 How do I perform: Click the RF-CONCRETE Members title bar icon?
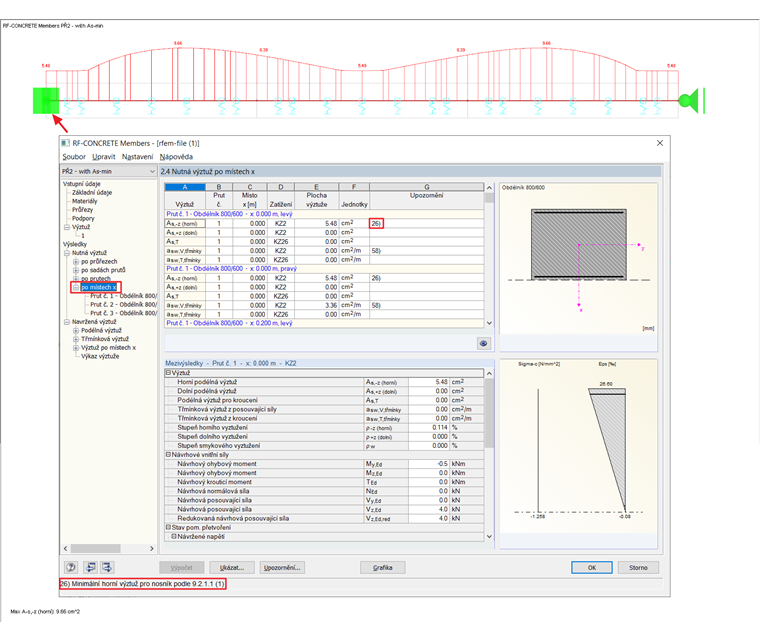tap(65, 143)
